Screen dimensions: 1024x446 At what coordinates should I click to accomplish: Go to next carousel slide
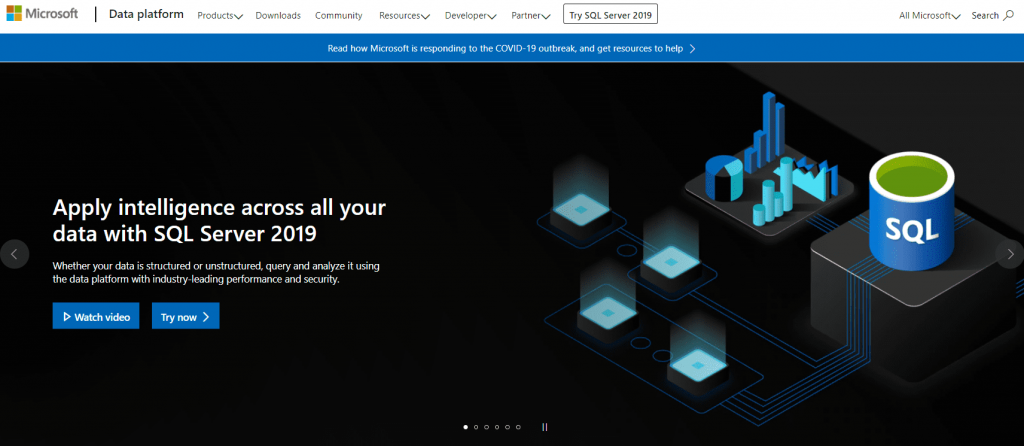click(1010, 254)
